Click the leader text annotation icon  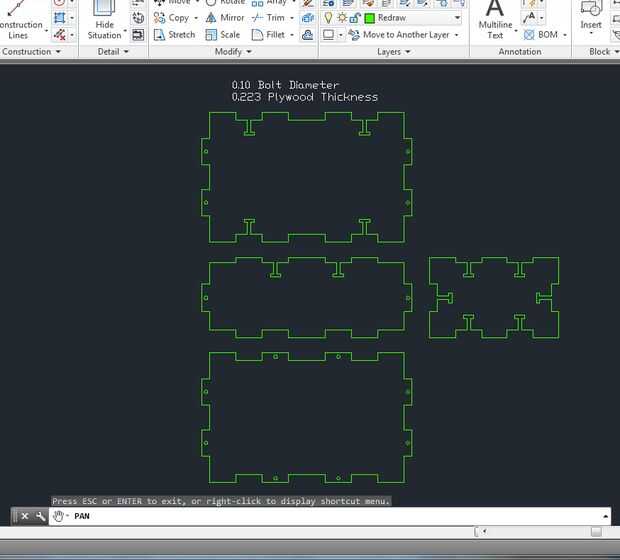[529, 18]
